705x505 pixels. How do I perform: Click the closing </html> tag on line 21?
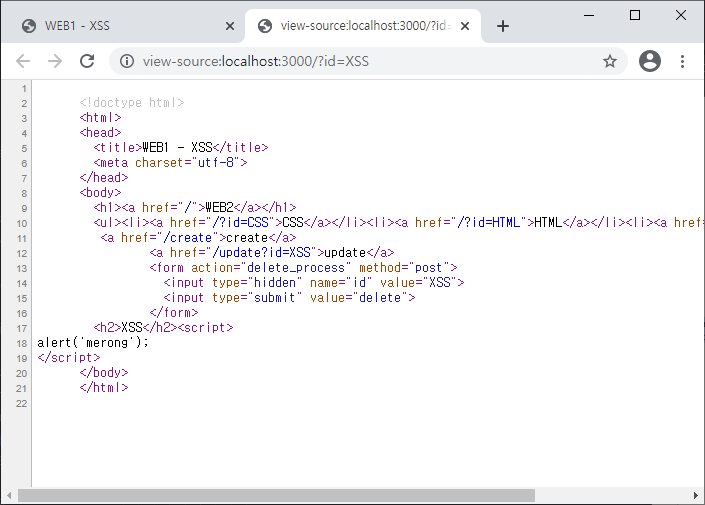[104, 387]
